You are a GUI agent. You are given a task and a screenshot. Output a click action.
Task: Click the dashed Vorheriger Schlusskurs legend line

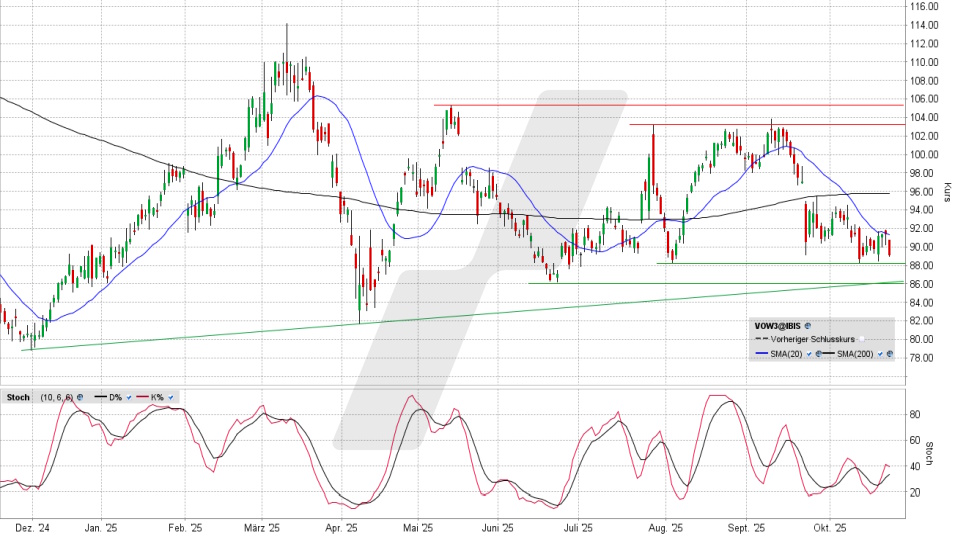761,340
